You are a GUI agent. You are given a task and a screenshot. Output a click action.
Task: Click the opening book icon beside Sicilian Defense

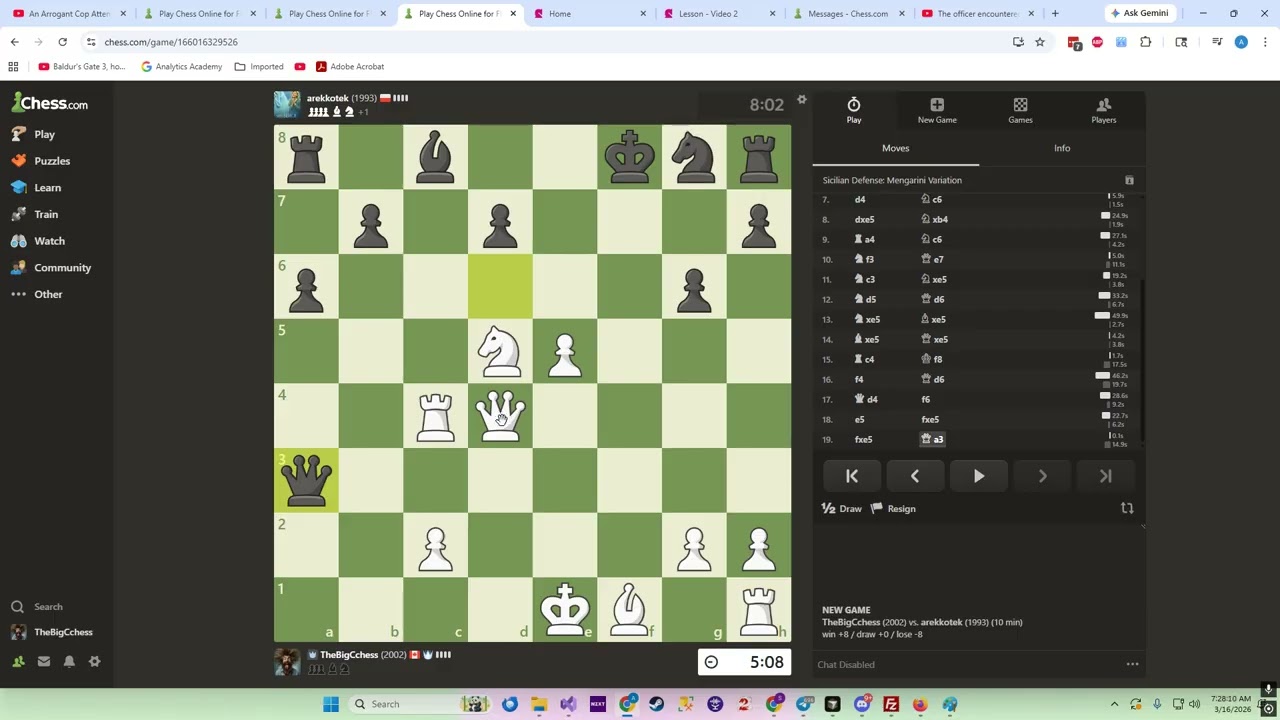pyautogui.click(x=1129, y=181)
